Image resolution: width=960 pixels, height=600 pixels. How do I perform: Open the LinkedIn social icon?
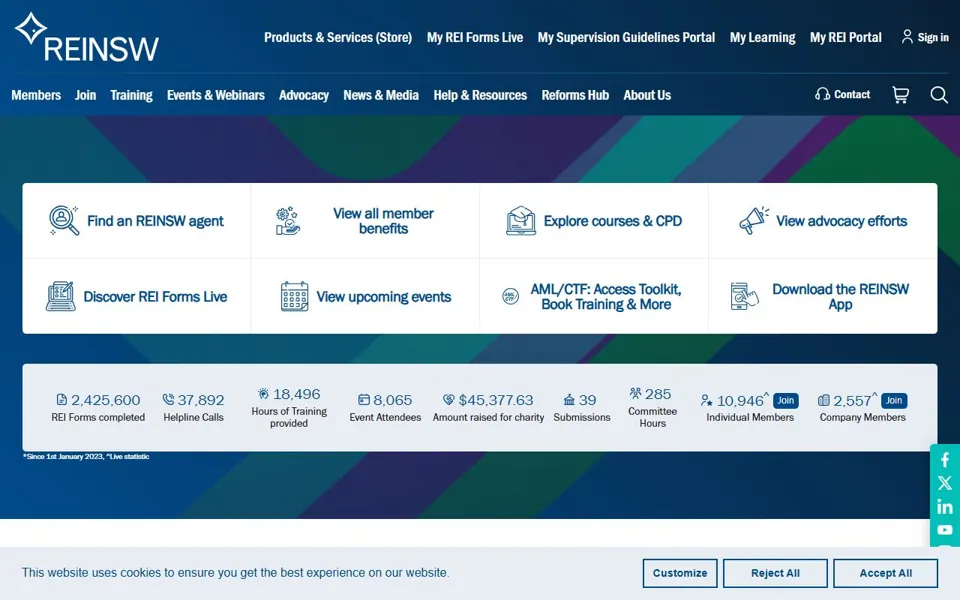point(945,507)
